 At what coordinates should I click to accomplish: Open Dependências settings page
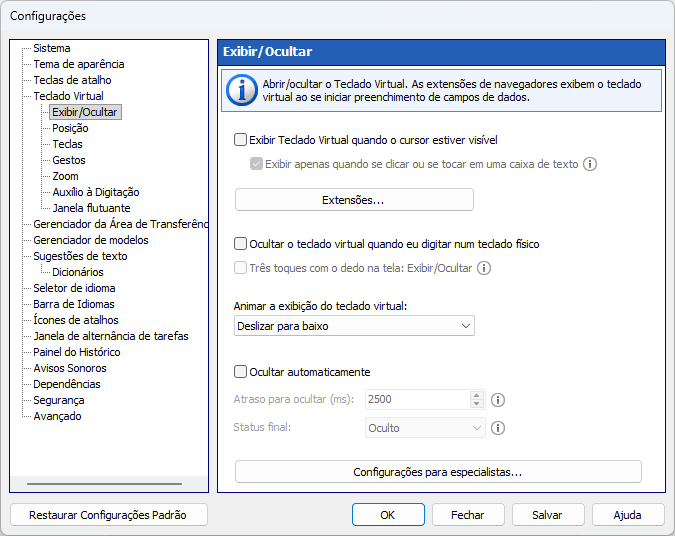(67, 384)
